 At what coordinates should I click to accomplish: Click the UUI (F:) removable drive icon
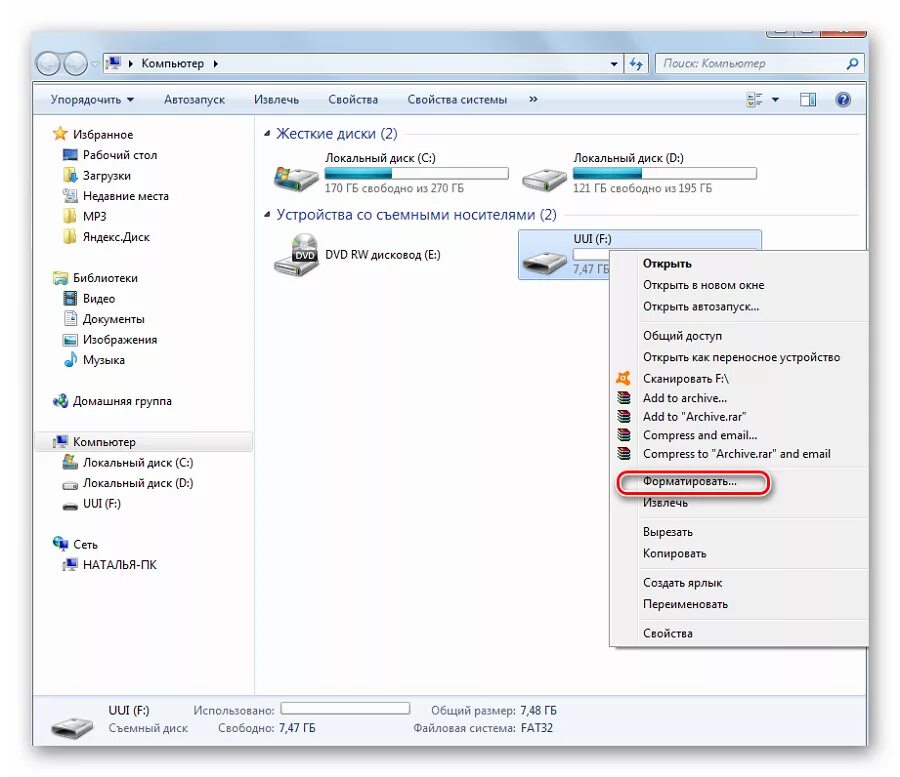544,263
